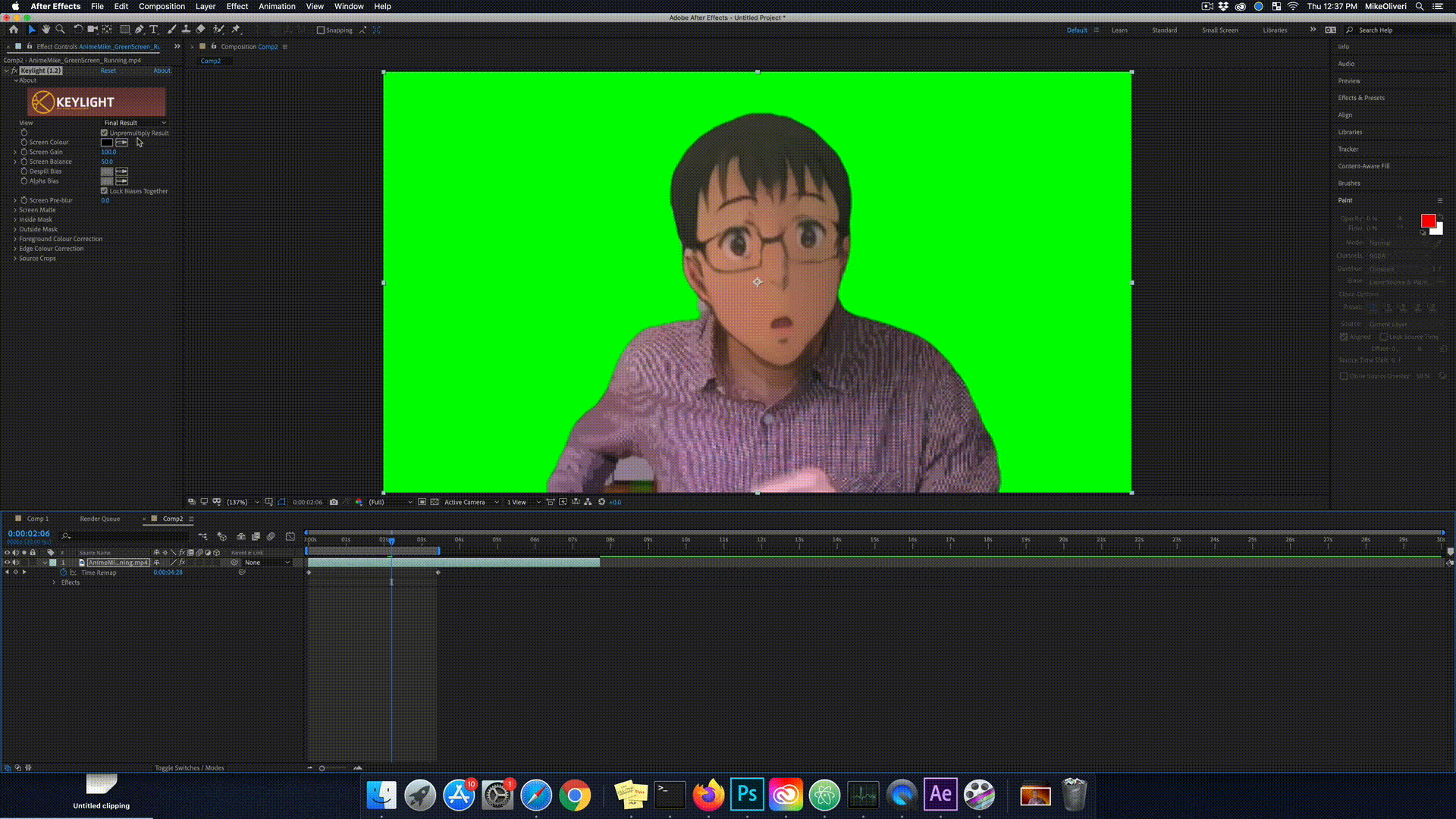Click the Home icon in toolbar
The image size is (1456, 819).
pos(14,30)
